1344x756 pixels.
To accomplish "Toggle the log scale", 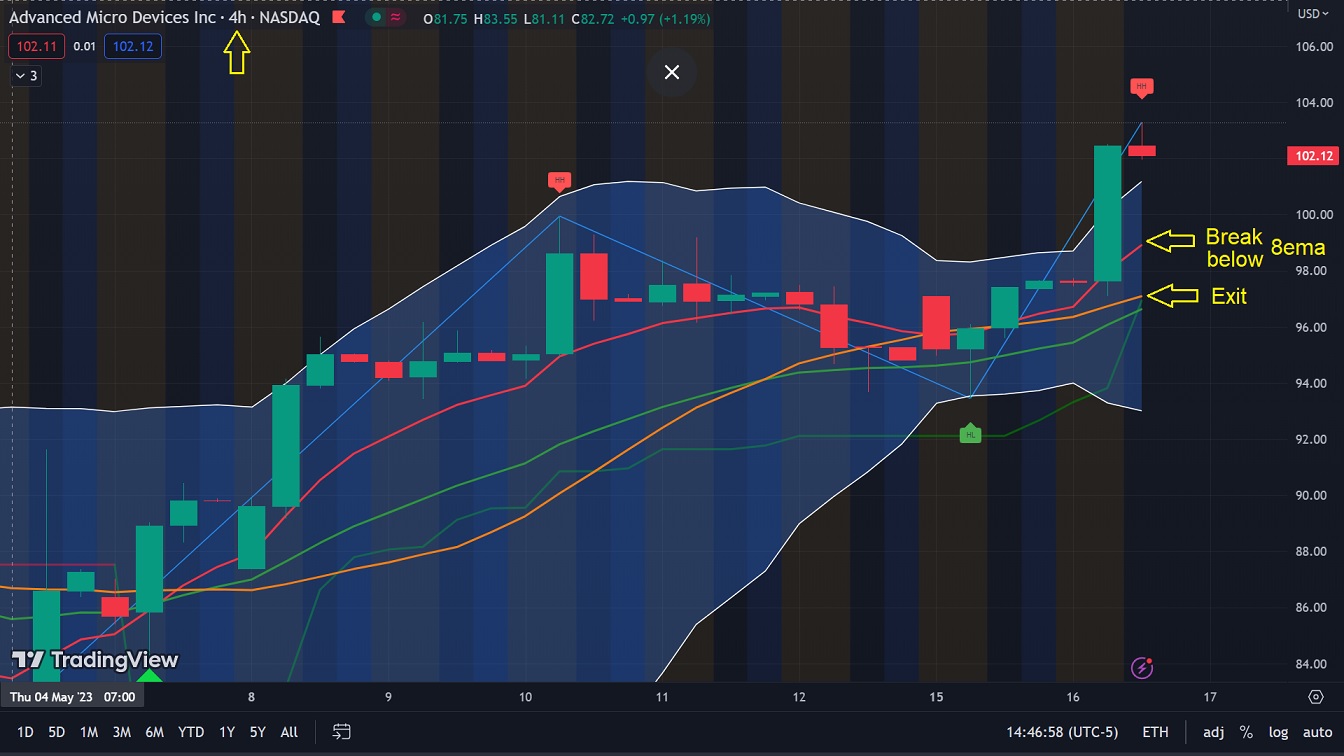I will [1279, 732].
